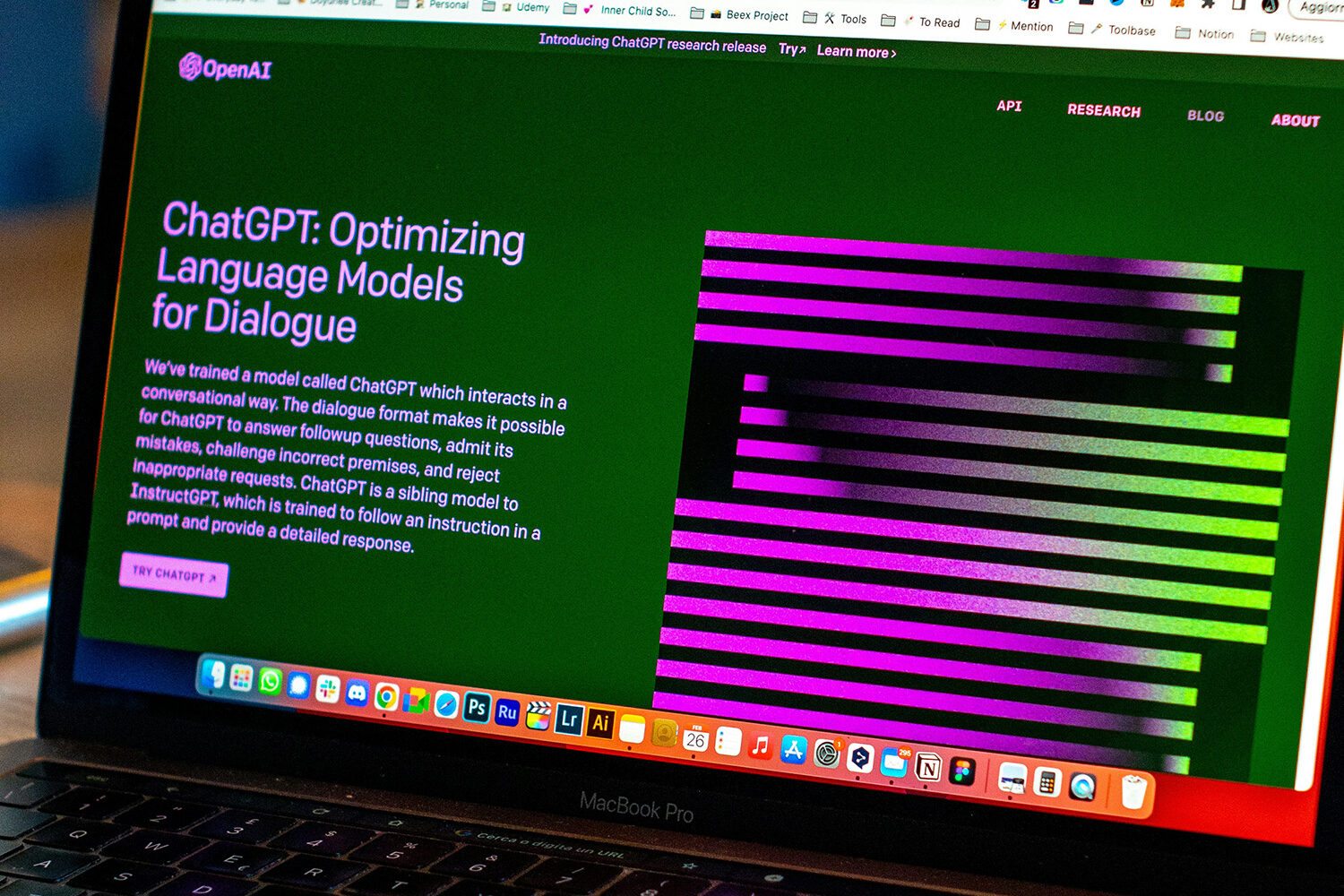Screen dimensions: 1344x896
Task: Open Launchpad in the dock
Action: pos(241,678)
